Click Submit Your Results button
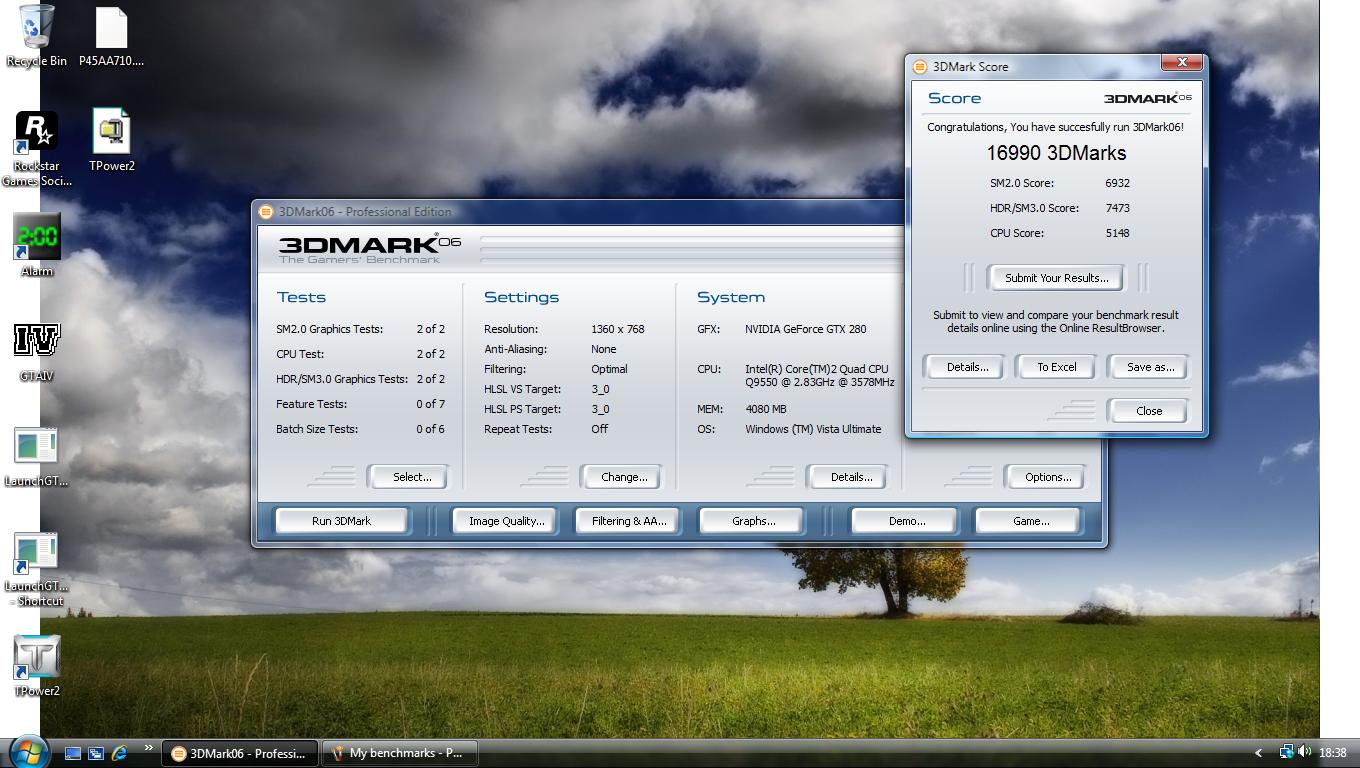Viewport: 1360px width, 768px height. click(1056, 278)
